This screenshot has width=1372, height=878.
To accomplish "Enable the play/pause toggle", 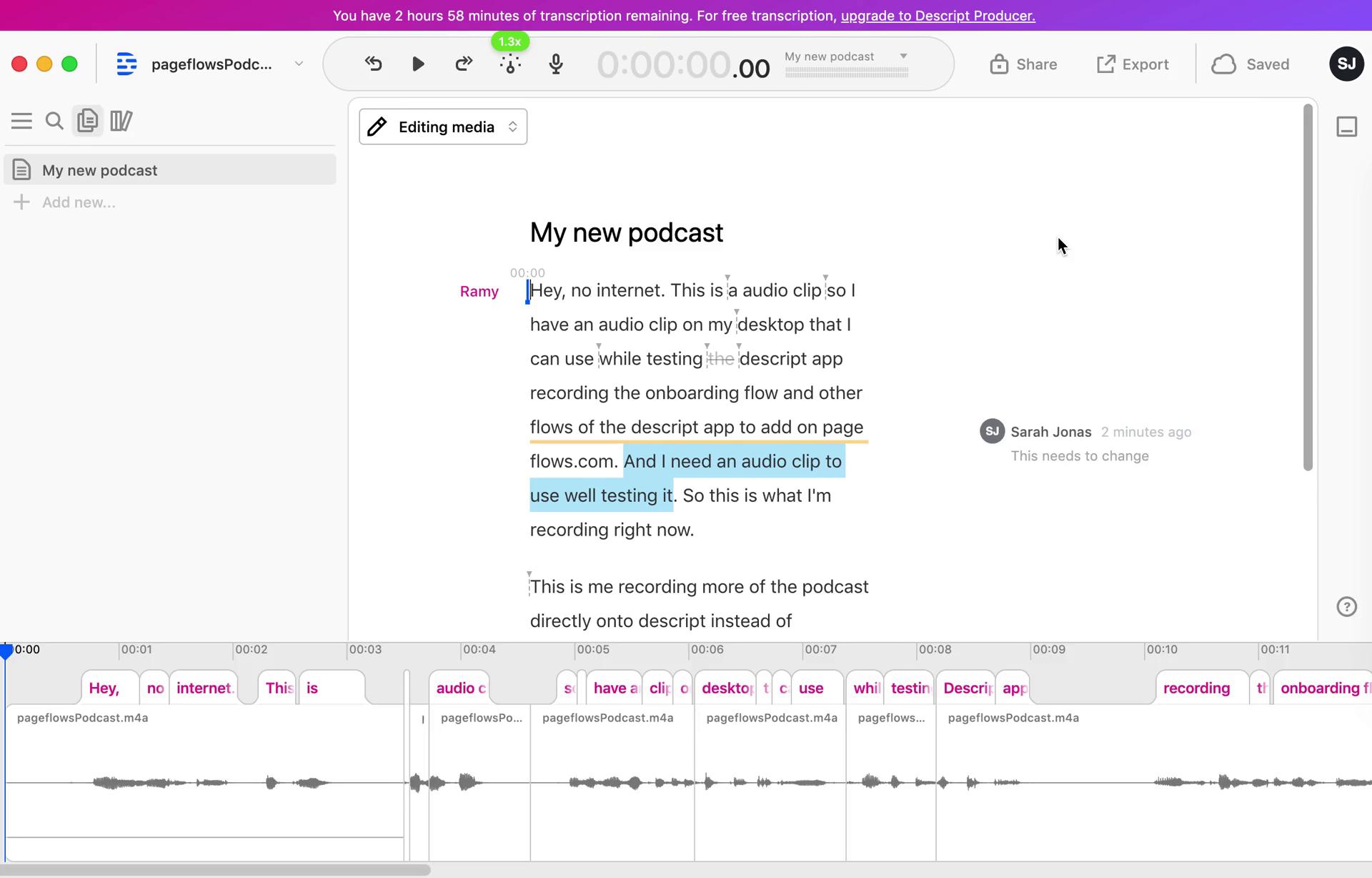I will pos(418,64).
